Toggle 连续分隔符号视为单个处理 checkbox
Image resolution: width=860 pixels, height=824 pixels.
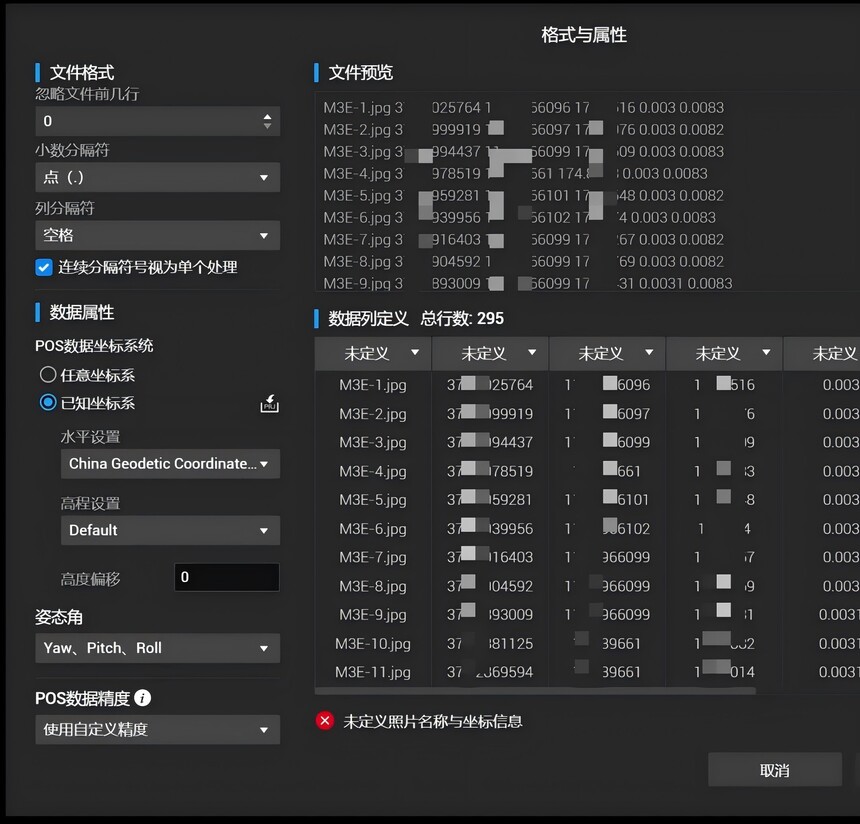point(44,267)
